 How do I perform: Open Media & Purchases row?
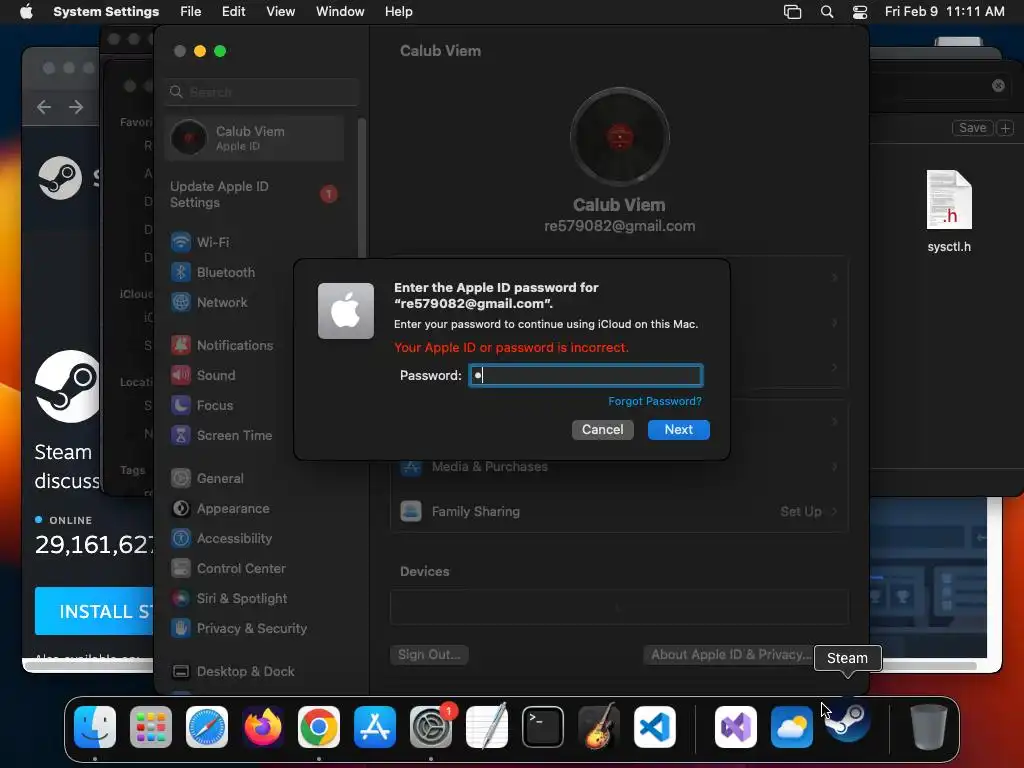tap(619, 467)
